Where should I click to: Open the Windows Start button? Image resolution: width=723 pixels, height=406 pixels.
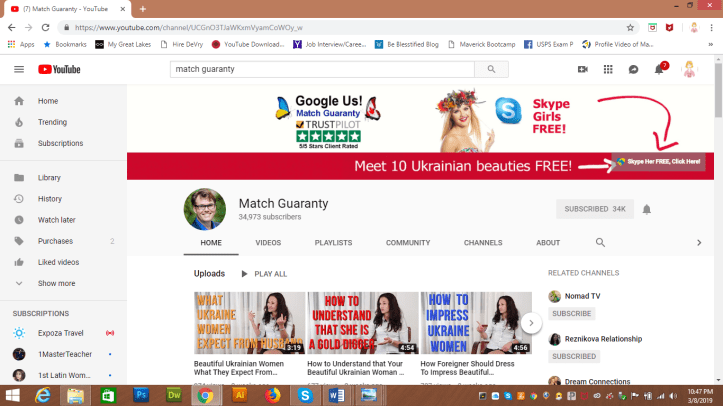coord(12,395)
